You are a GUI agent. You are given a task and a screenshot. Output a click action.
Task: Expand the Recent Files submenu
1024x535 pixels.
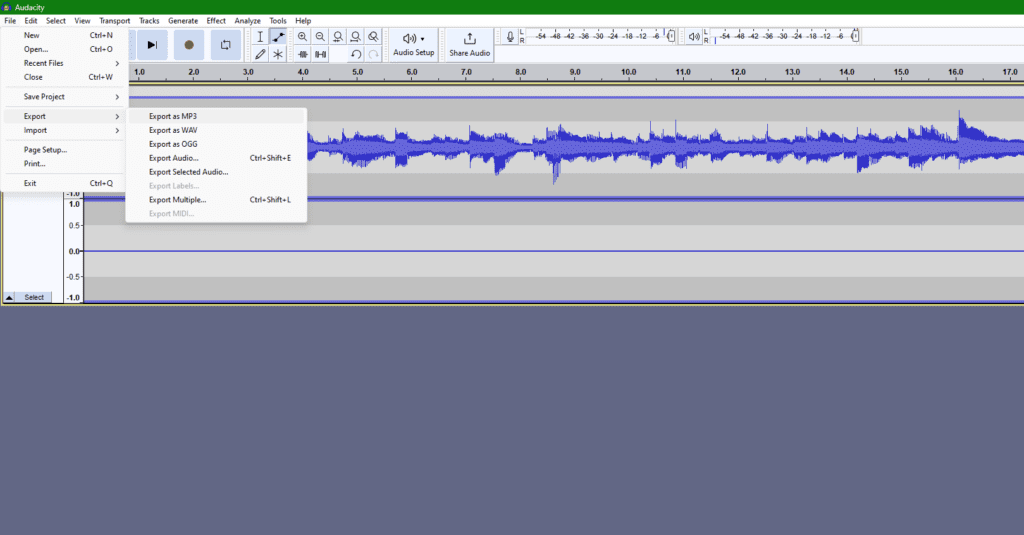(63, 63)
